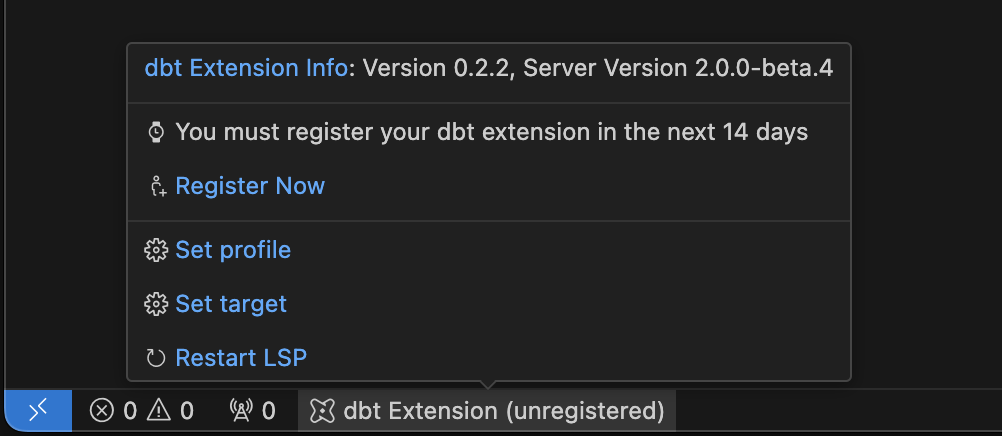
Task: Open the forwarded ports broadcast icon
Action: tap(241, 410)
